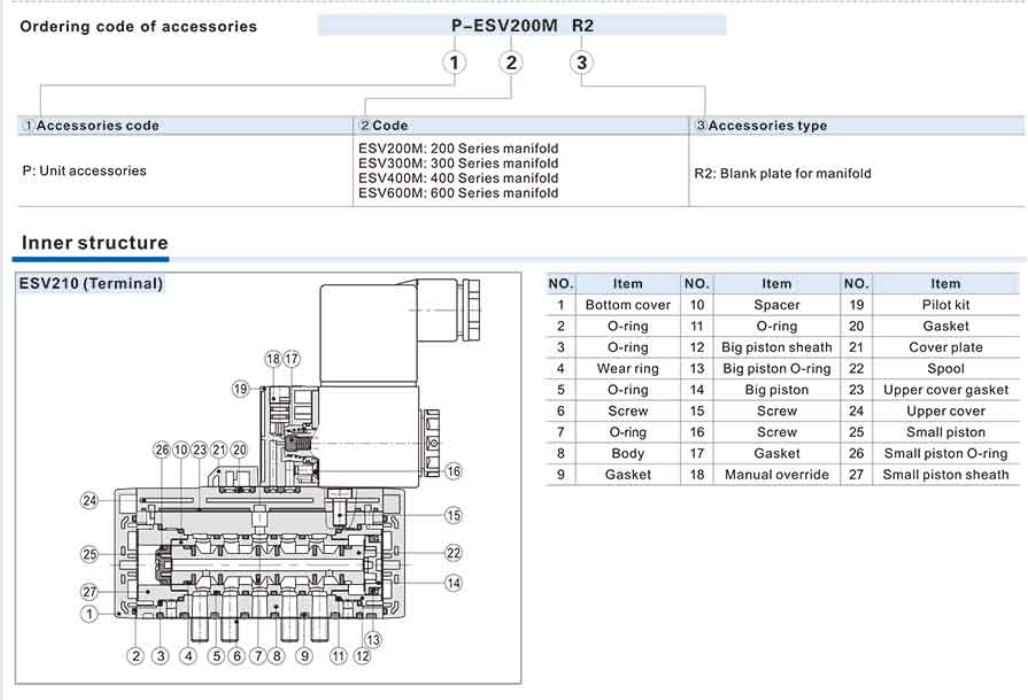
Task: Select the Pilot kit table entry
Action: pos(945,305)
